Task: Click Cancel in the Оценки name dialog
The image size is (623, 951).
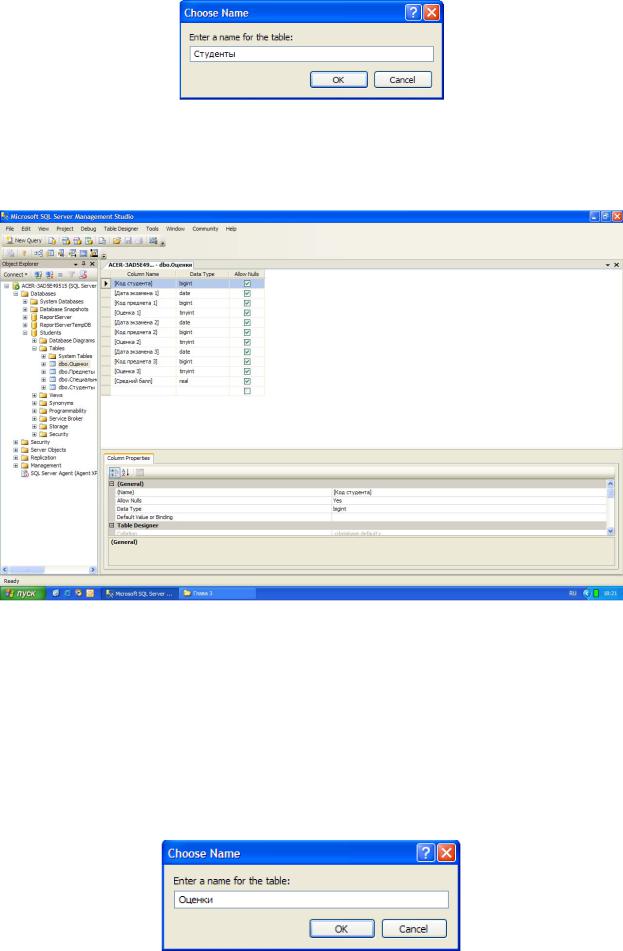Action: pyautogui.click(x=414, y=929)
